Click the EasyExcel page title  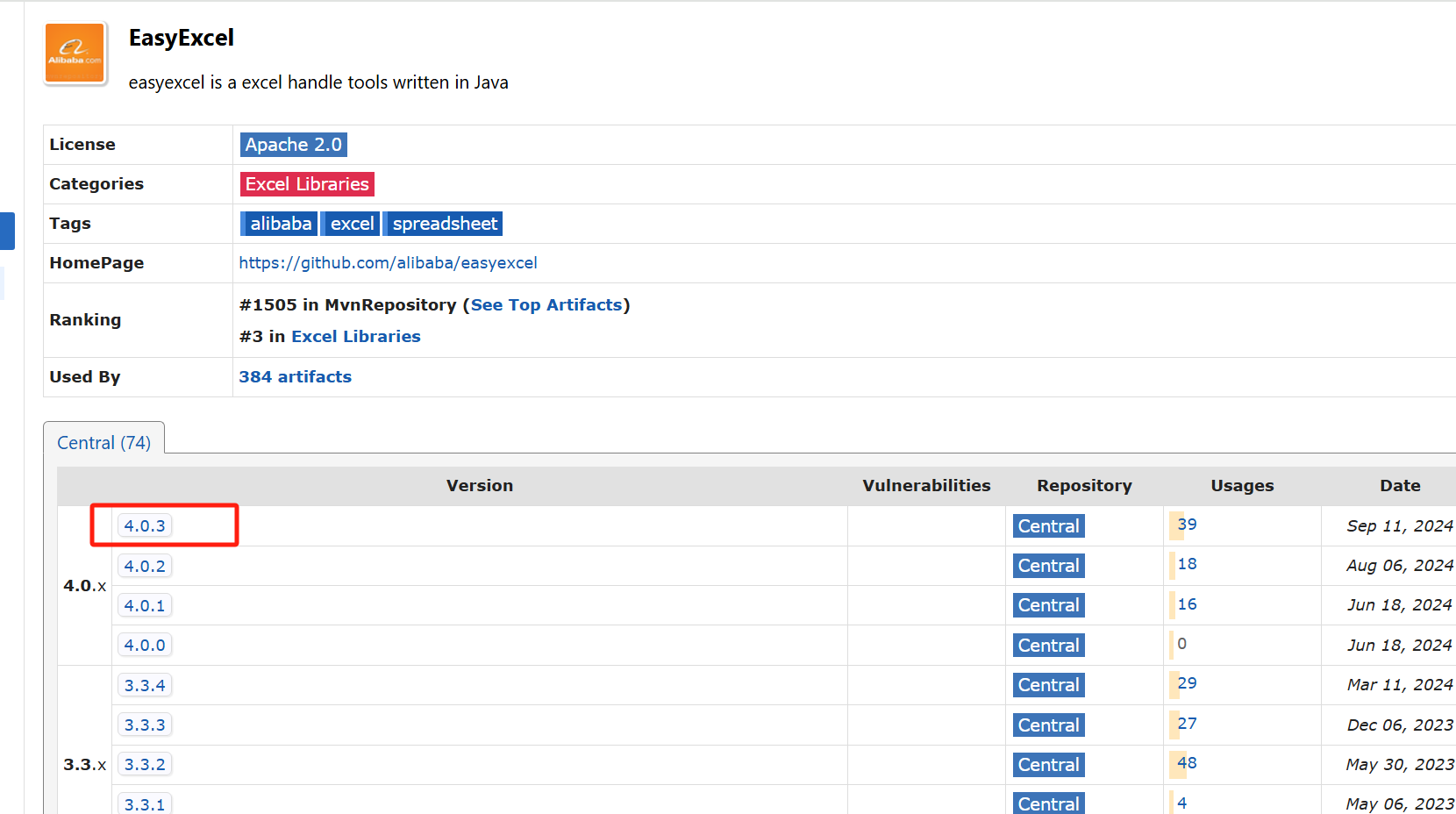[182, 38]
